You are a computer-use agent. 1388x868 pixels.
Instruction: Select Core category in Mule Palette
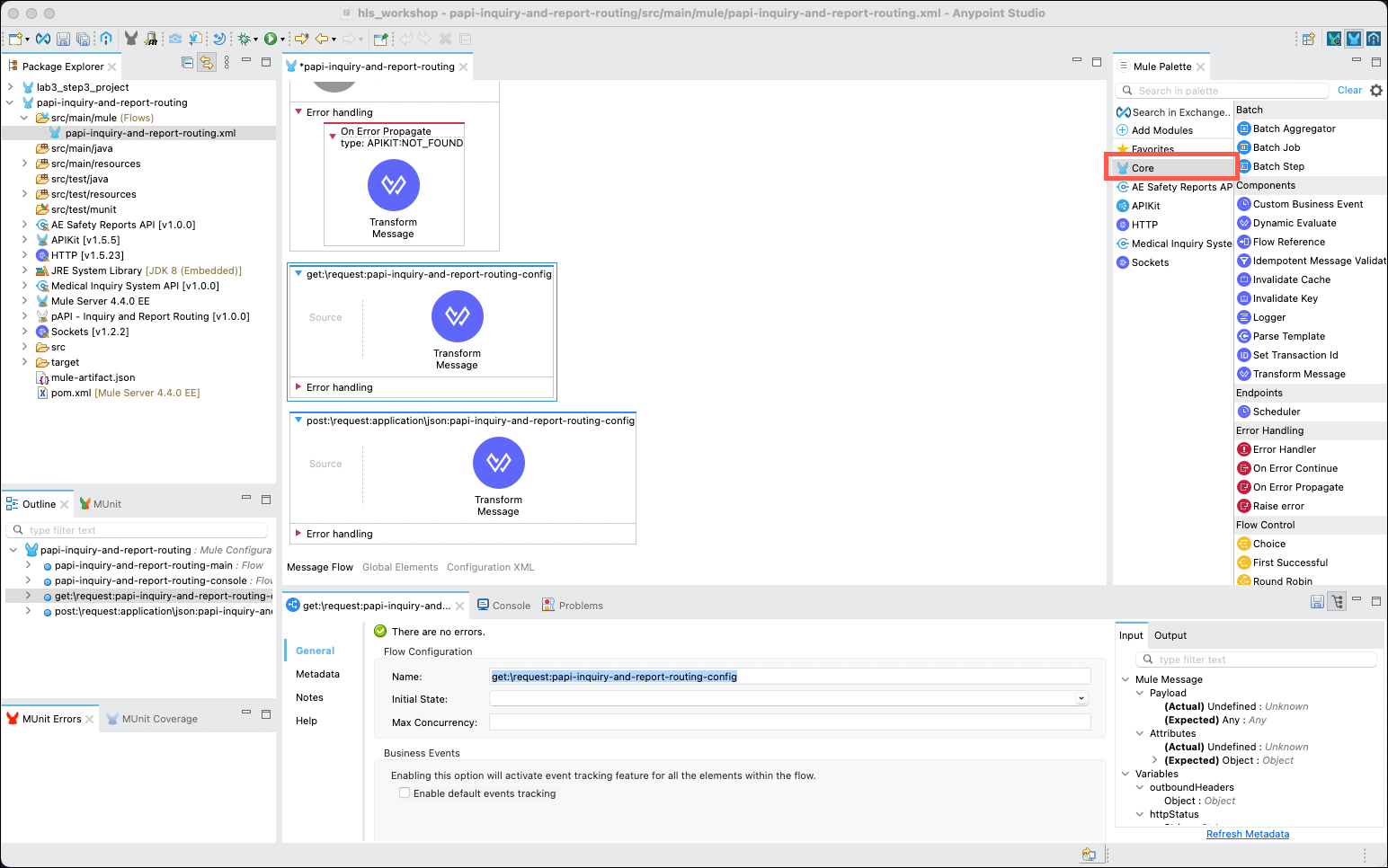point(1173,168)
